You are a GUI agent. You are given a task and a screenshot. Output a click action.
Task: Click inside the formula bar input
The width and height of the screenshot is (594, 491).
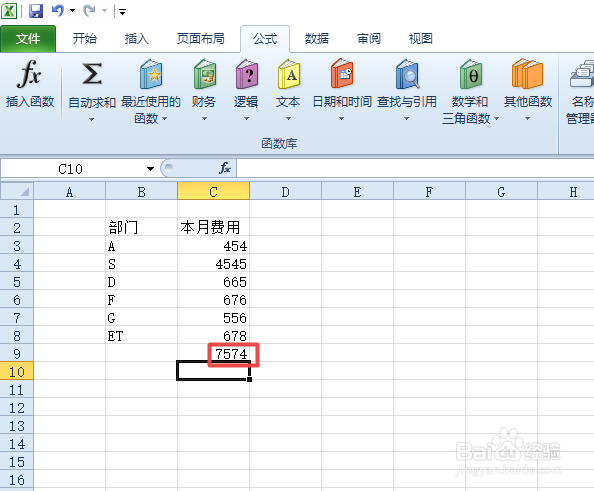[415, 168]
